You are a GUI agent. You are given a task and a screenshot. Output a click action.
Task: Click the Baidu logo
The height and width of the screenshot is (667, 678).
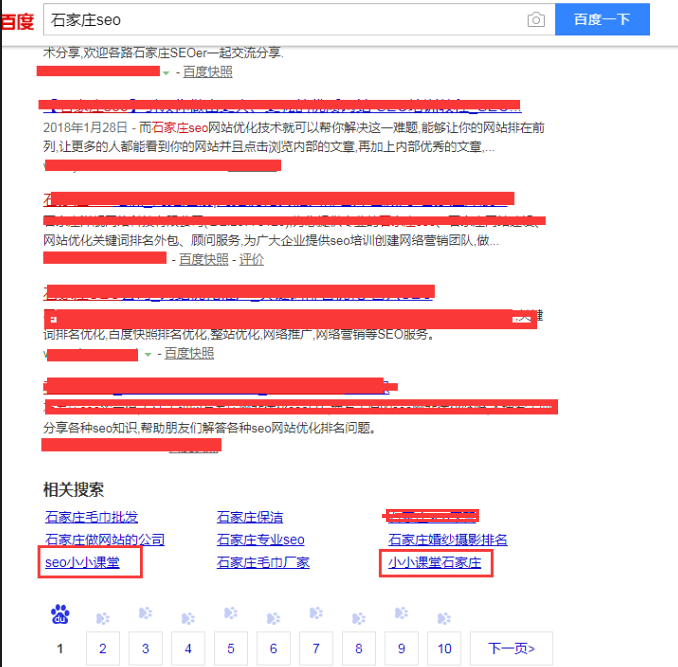(x=17, y=21)
